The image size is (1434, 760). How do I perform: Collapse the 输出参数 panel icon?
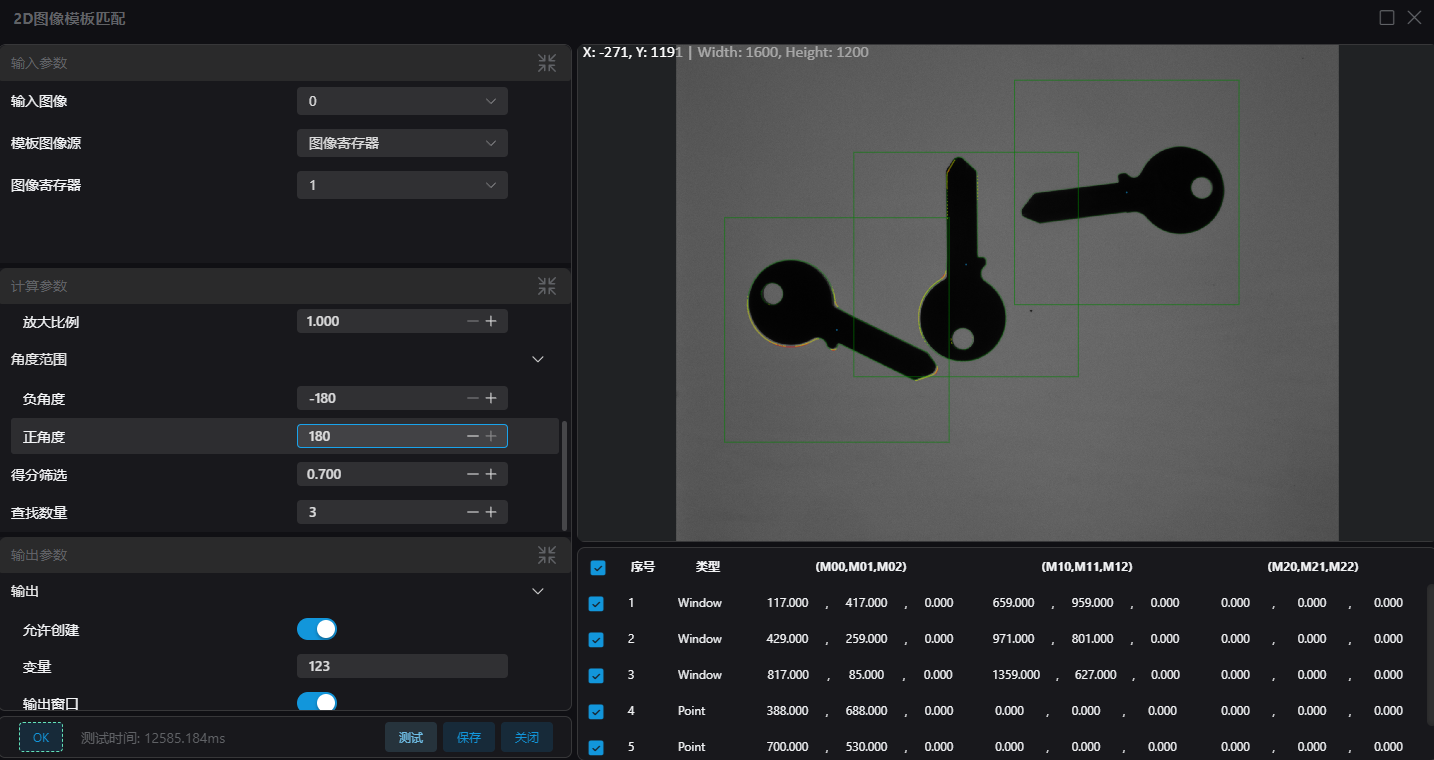click(x=547, y=555)
